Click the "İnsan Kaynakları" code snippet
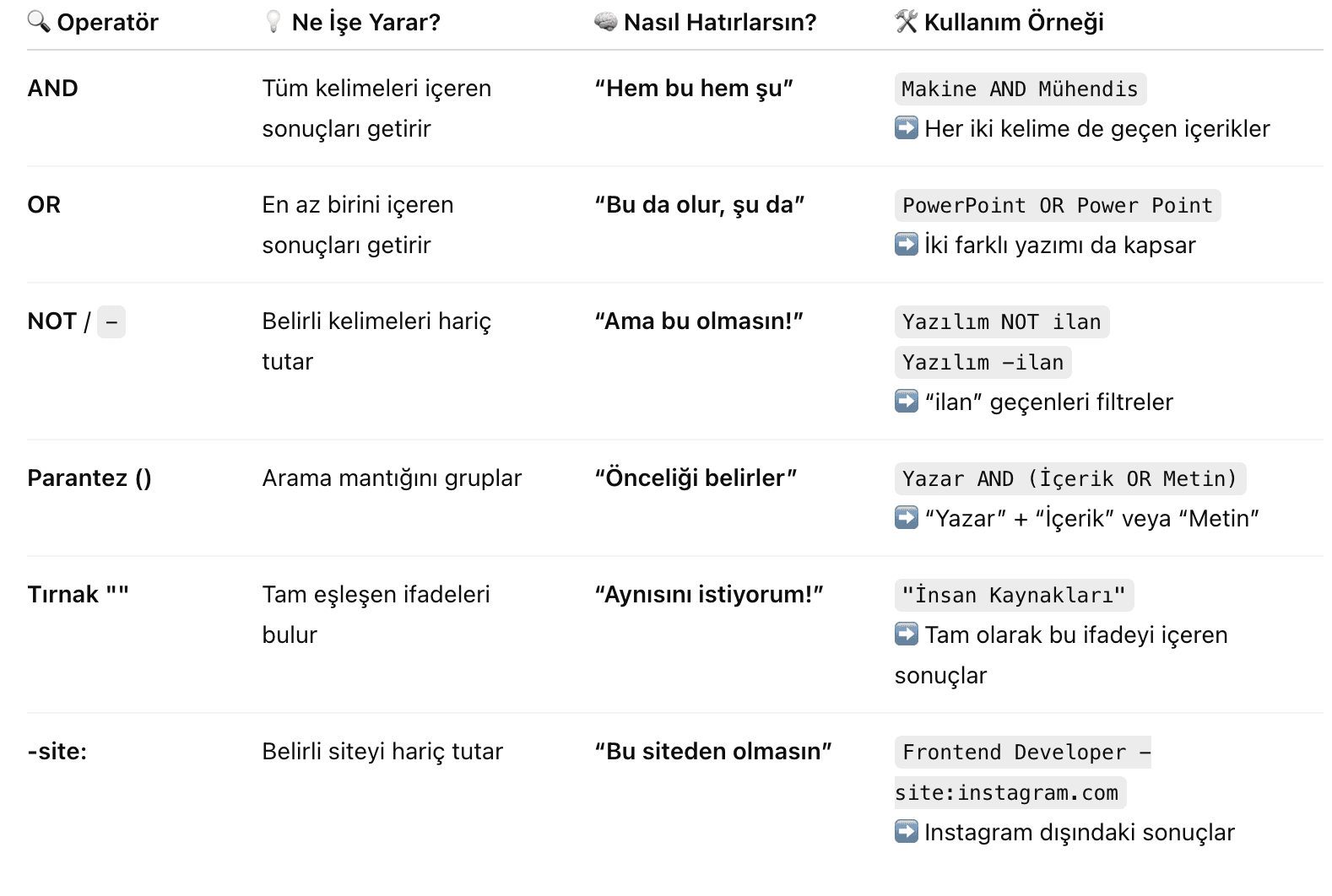This screenshot has height=896, width=1332. [x=1014, y=595]
